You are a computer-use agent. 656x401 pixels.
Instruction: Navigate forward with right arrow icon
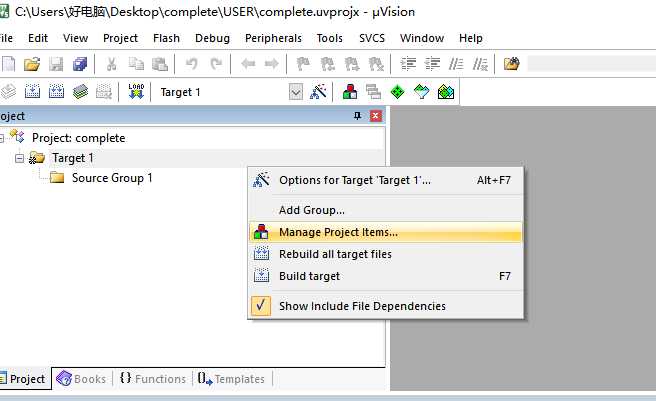click(272, 64)
